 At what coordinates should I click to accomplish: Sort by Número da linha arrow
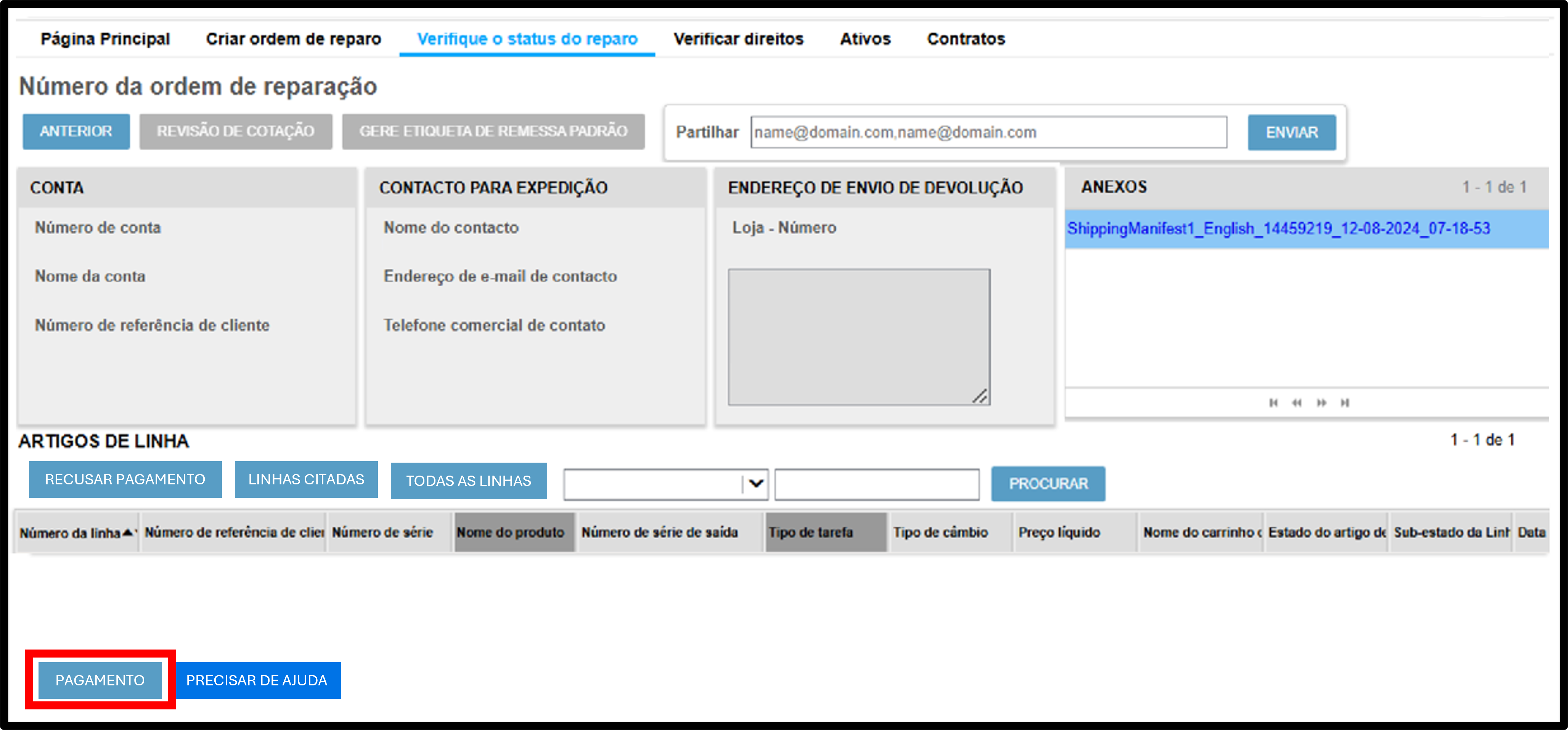(127, 533)
